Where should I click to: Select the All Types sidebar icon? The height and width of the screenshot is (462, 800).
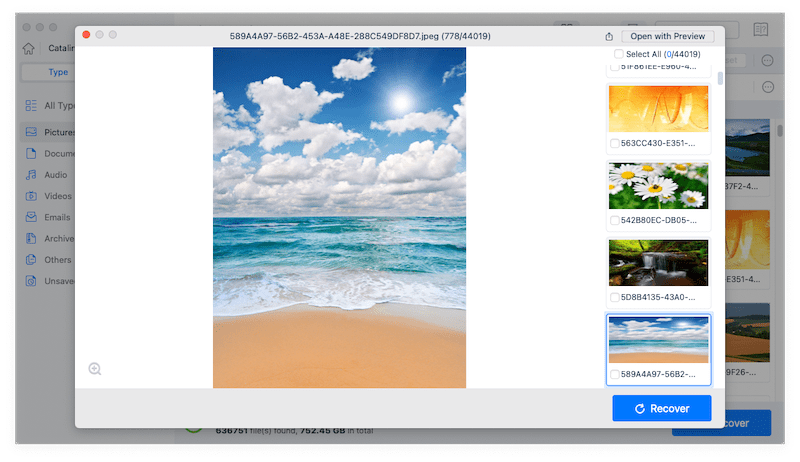click(x=31, y=106)
